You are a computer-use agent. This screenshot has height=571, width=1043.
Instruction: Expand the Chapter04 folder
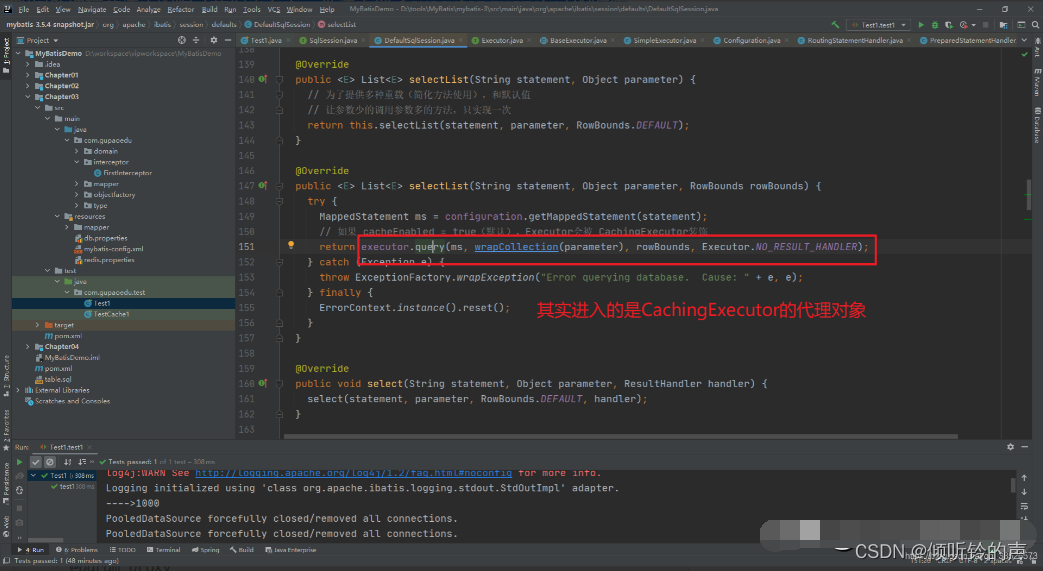pyautogui.click(x=28, y=347)
